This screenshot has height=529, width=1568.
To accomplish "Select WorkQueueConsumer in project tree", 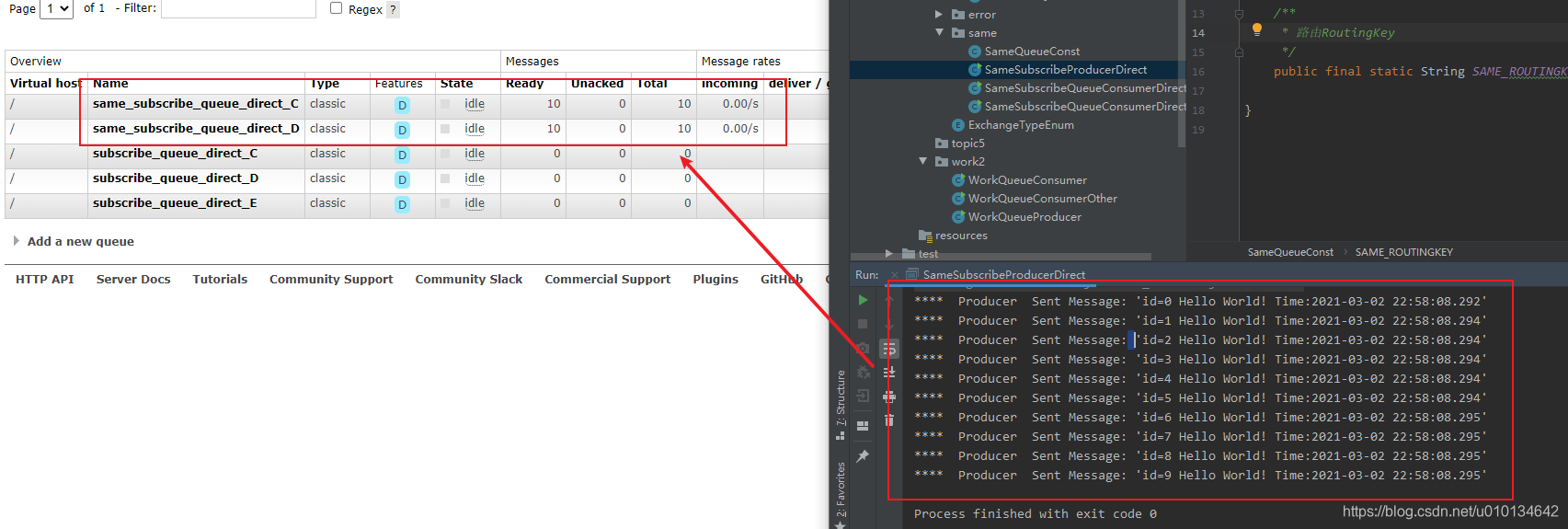I will [1027, 180].
